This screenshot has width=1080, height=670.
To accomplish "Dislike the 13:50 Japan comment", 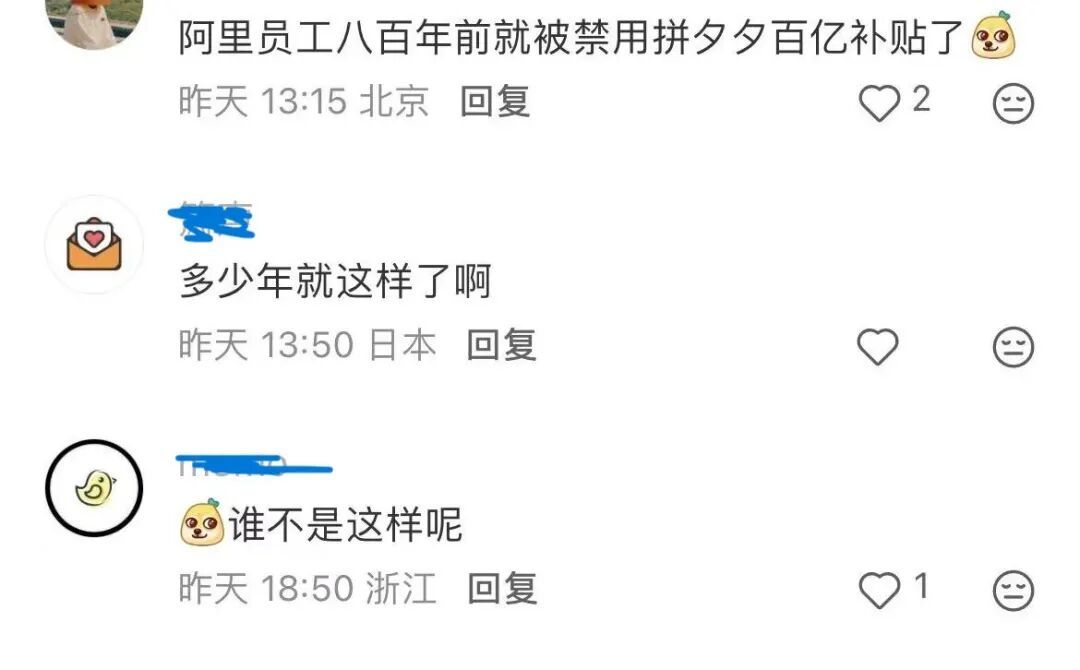I will (x=1013, y=346).
